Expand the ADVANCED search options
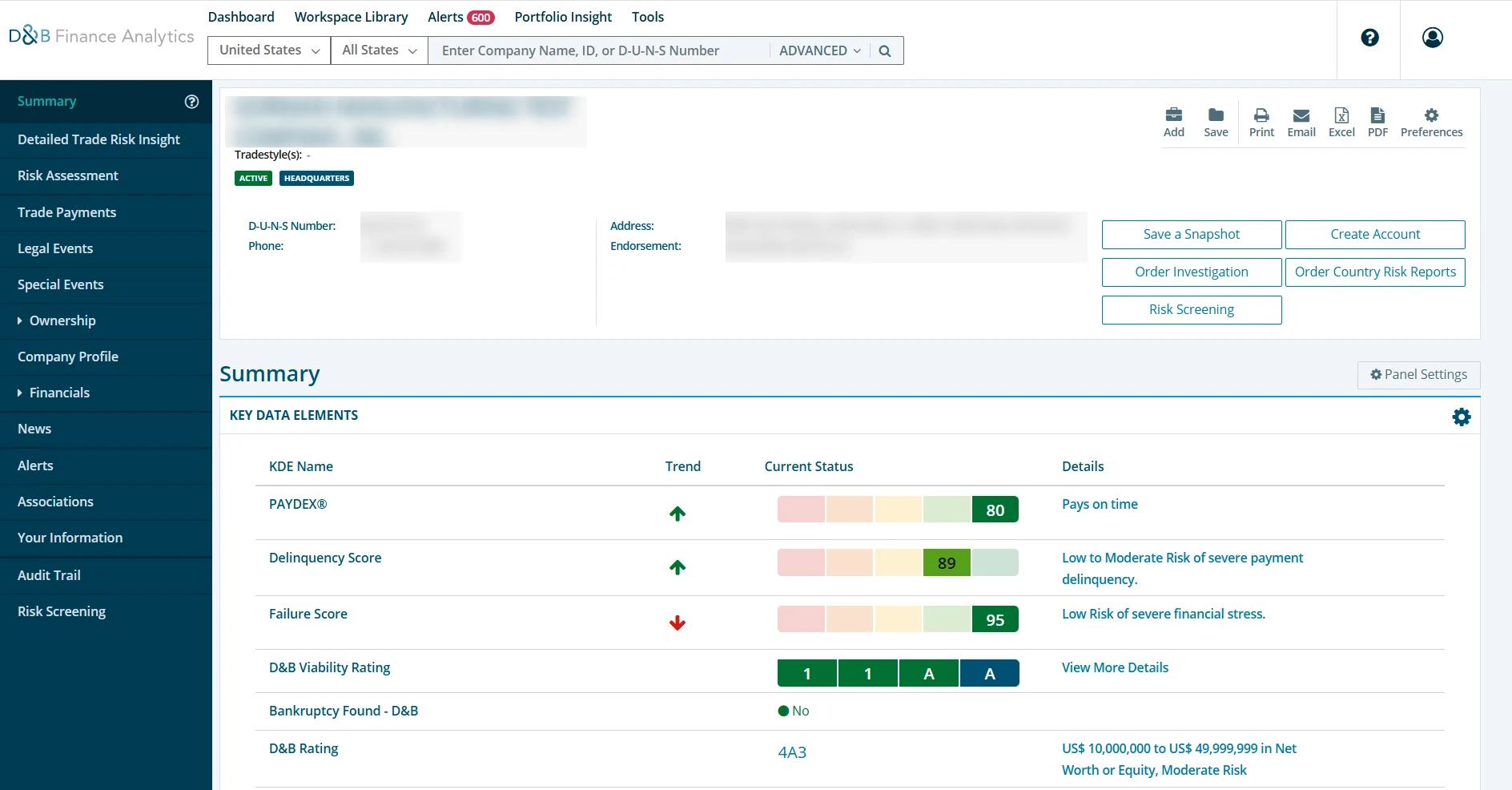 click(x=819, y=50)
